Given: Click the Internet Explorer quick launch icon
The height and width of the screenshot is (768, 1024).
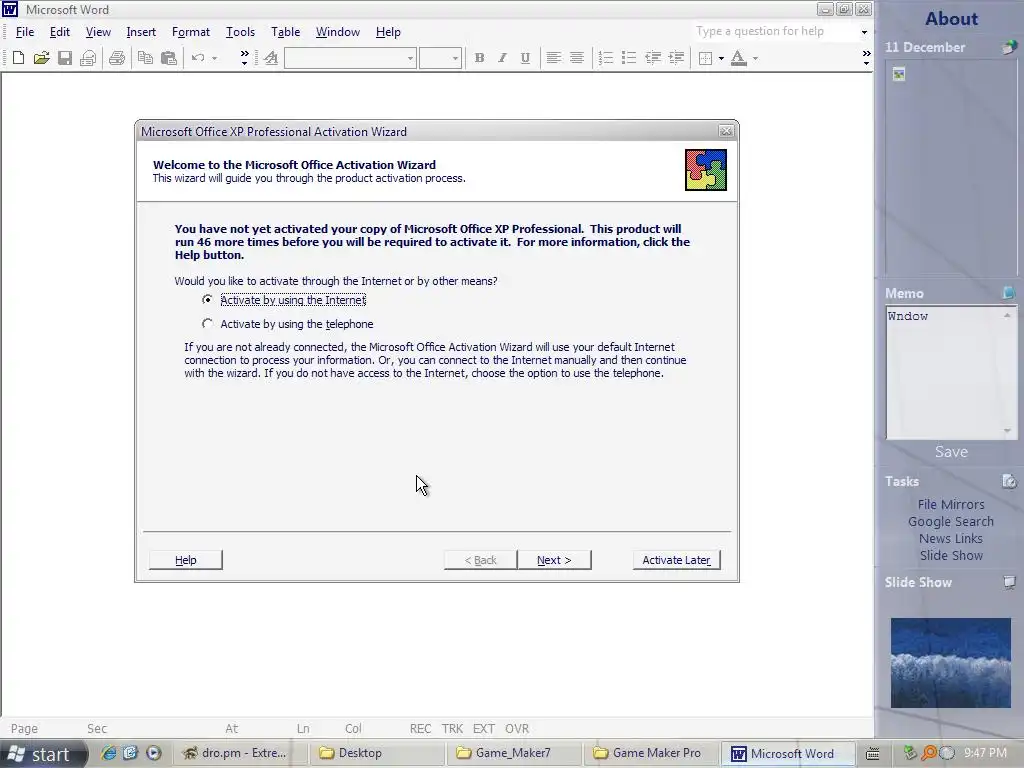Looking at the screenshot, I should coord(108,752).
